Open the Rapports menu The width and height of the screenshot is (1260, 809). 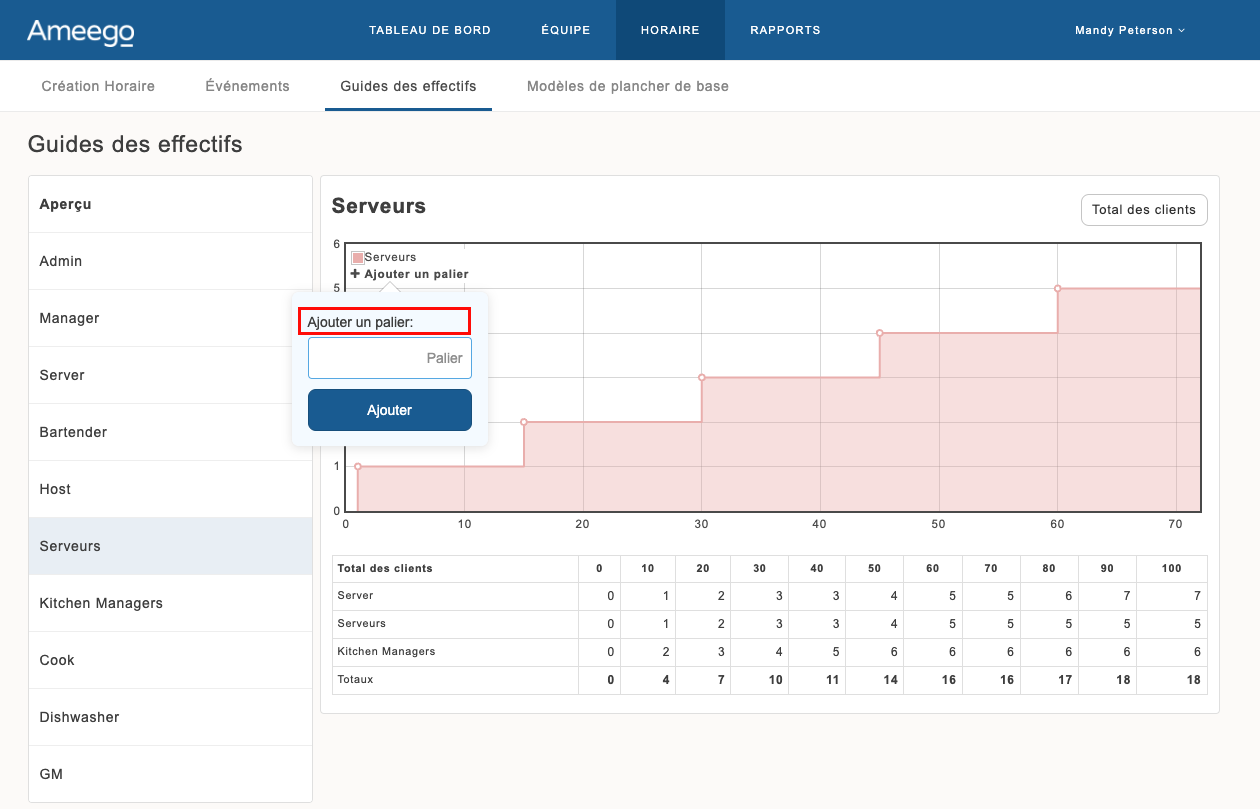[x=785, y=30]
